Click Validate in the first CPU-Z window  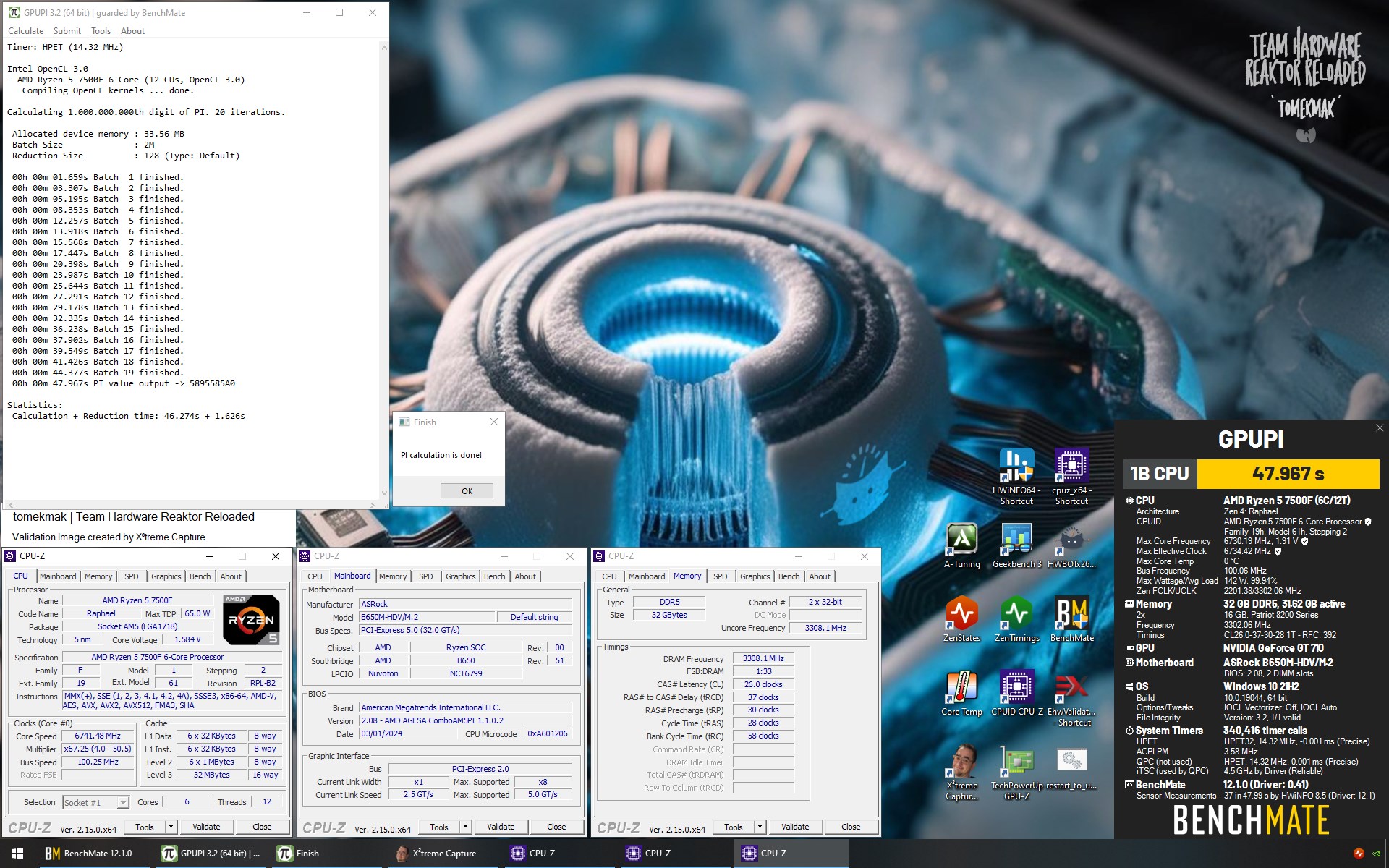[x=206, y=827]
